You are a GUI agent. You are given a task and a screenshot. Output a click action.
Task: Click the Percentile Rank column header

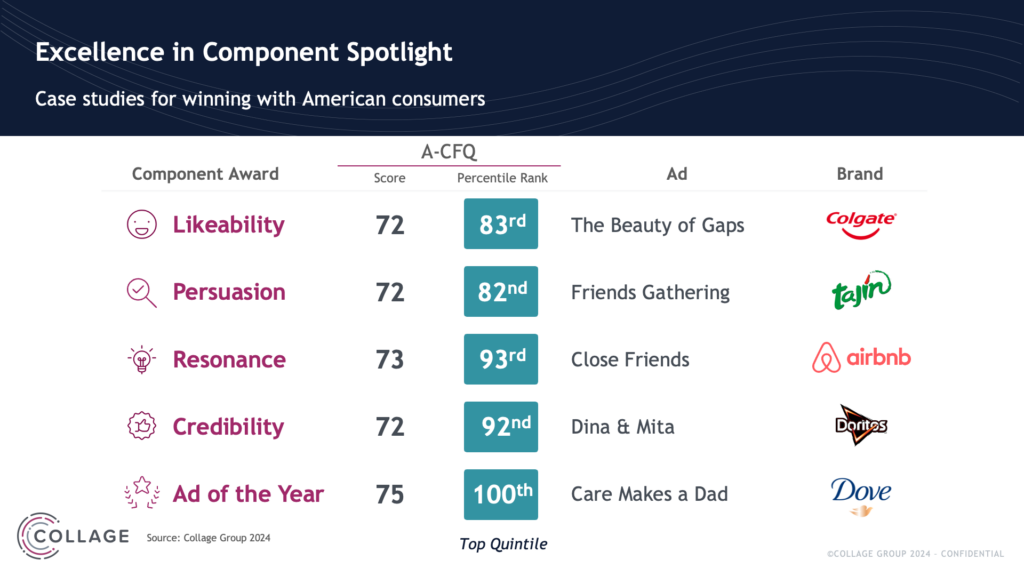pyautogui.click(x=502, y=178)
